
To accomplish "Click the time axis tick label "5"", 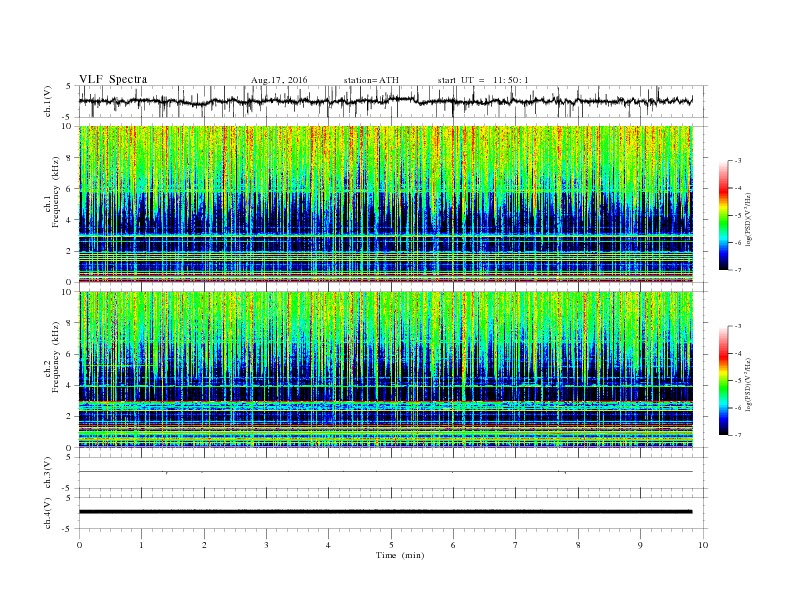I will click(x=391, y=545).
